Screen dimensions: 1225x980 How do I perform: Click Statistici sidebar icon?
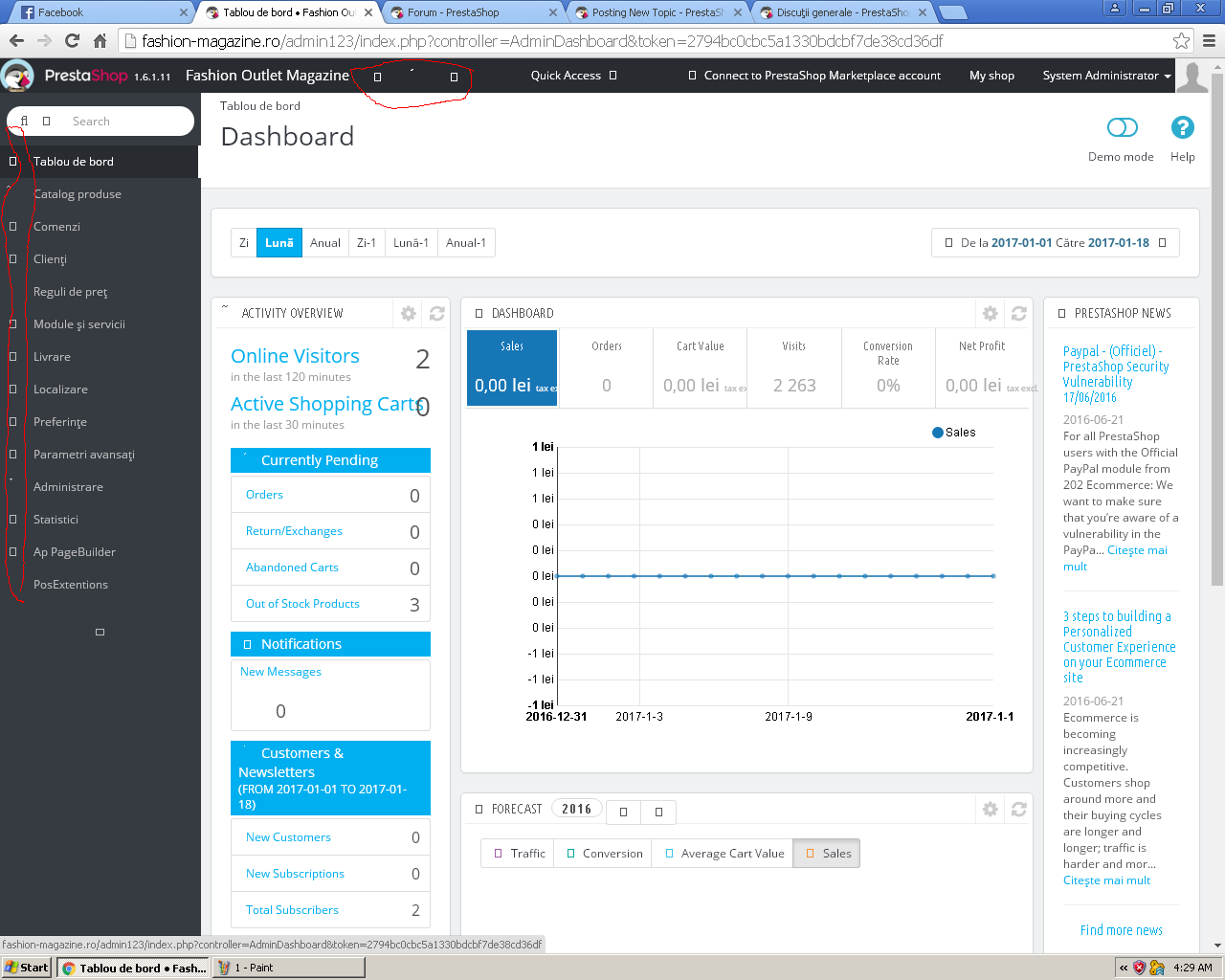(12, 520)
